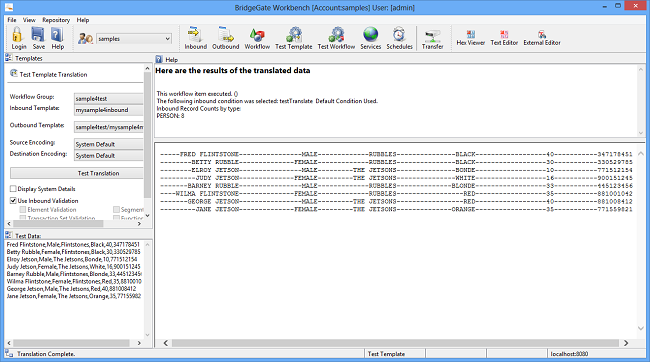The height and width of the screenshot is (362, 650).
Task: Open the Help menu in menu bar
Action: [x=82, y=20]
